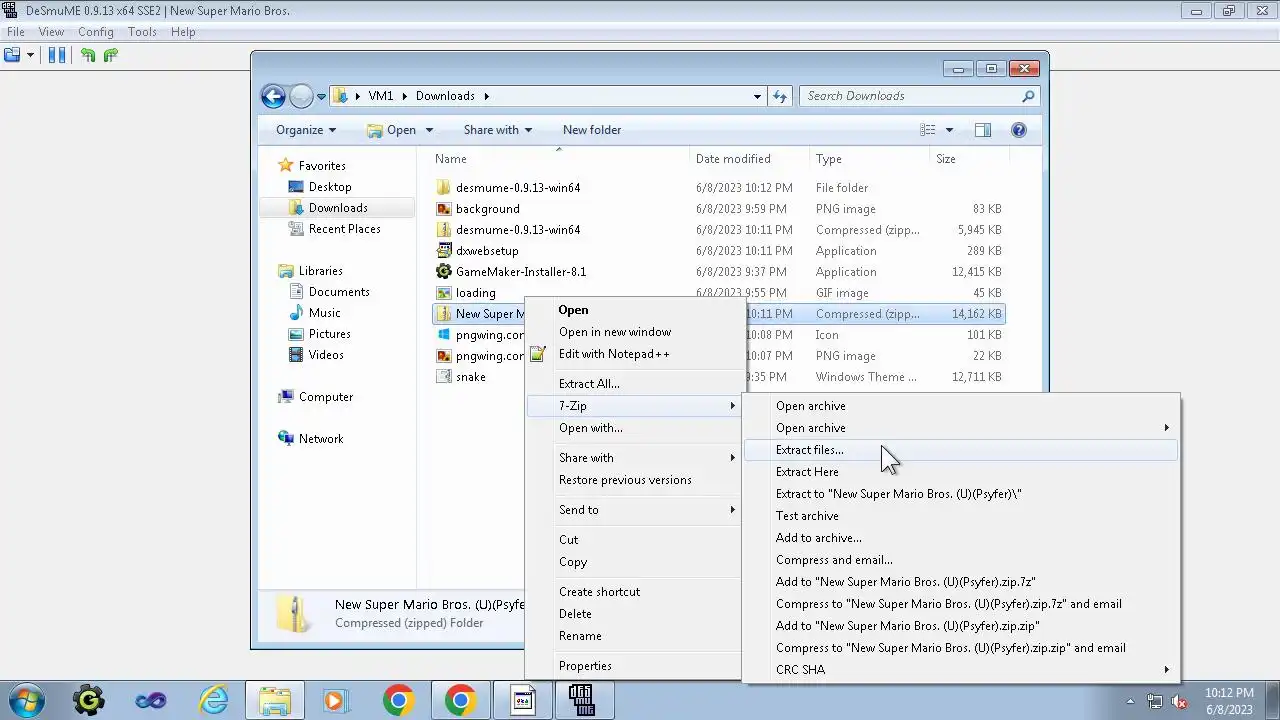Show hidden tray icons arrow

pyautogui.click(x=1130, y=701)
